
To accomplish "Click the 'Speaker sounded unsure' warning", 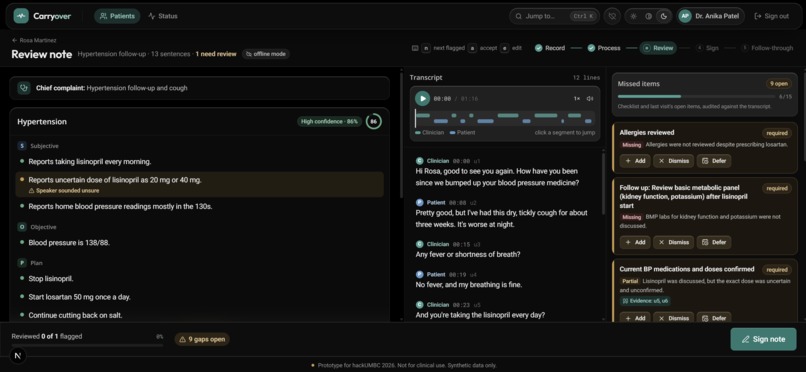I will click(64, 191).
